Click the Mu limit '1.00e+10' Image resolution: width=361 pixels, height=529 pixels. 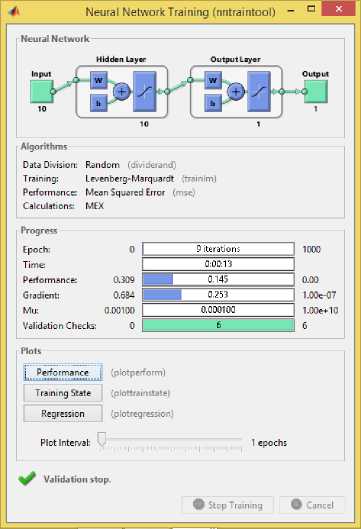pyautogui.click(x=320, y=310)
